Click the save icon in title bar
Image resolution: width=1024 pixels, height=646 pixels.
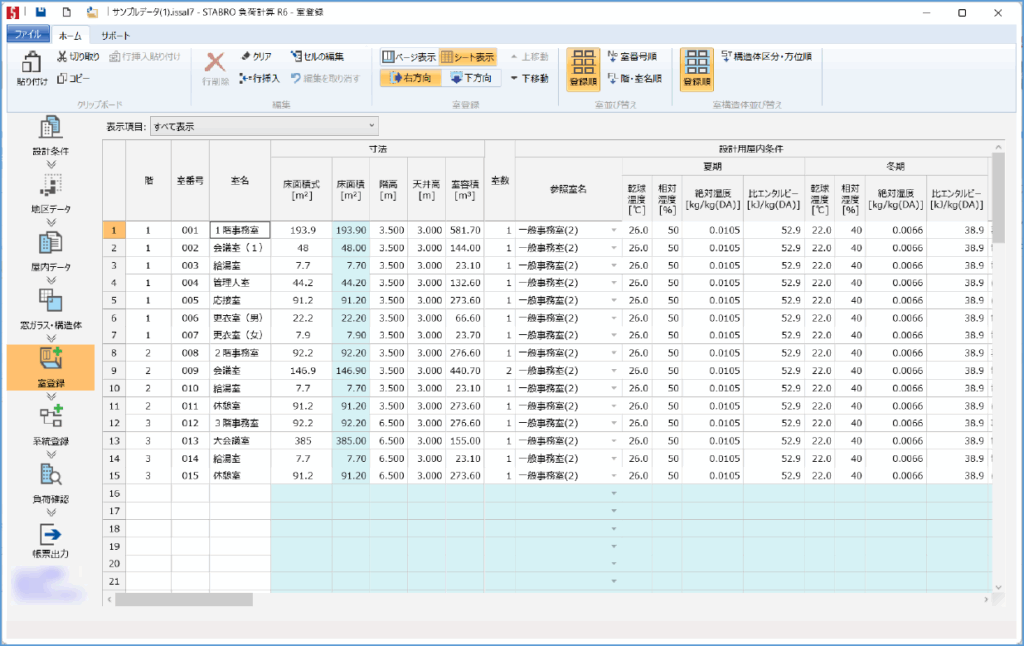(x=40, y=13)
